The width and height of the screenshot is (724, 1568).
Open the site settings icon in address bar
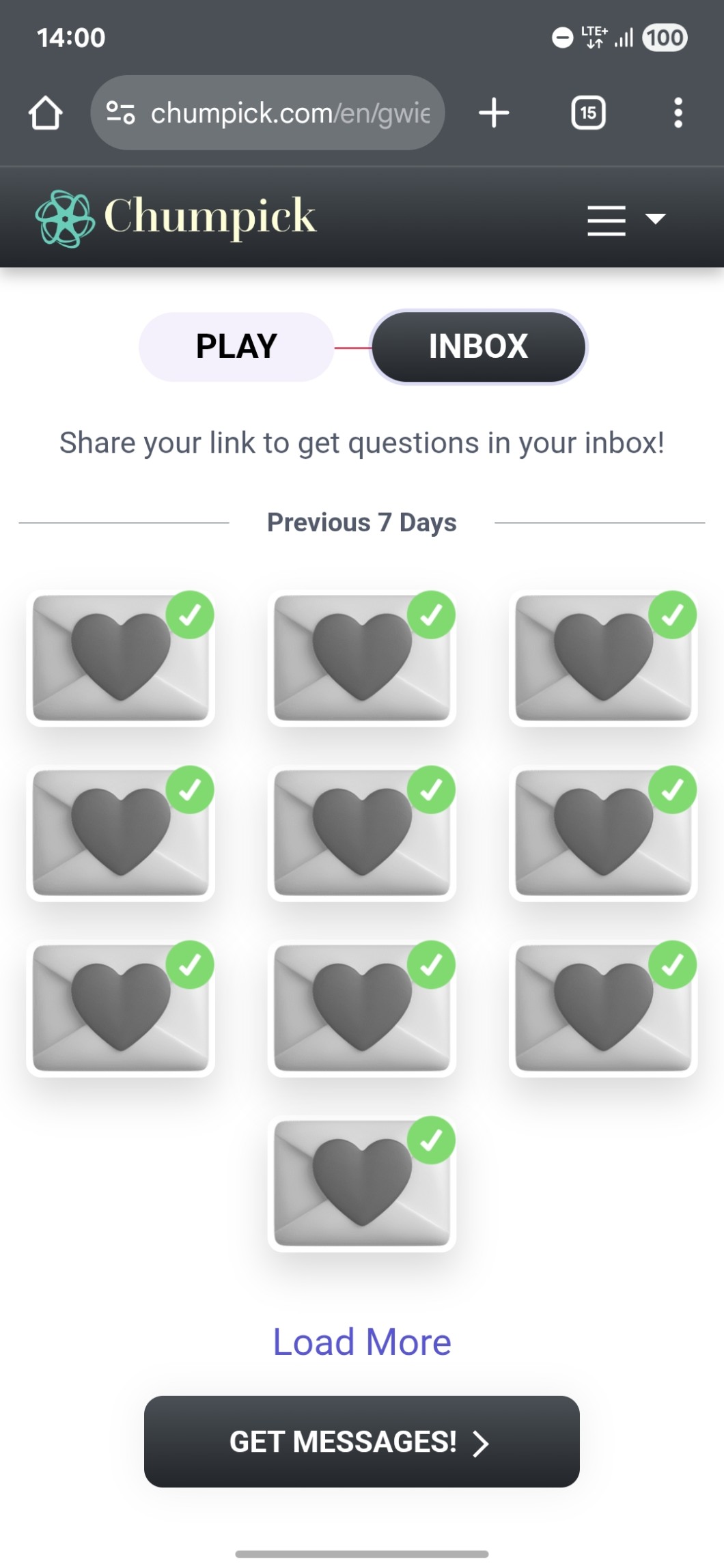pos(121,113)
